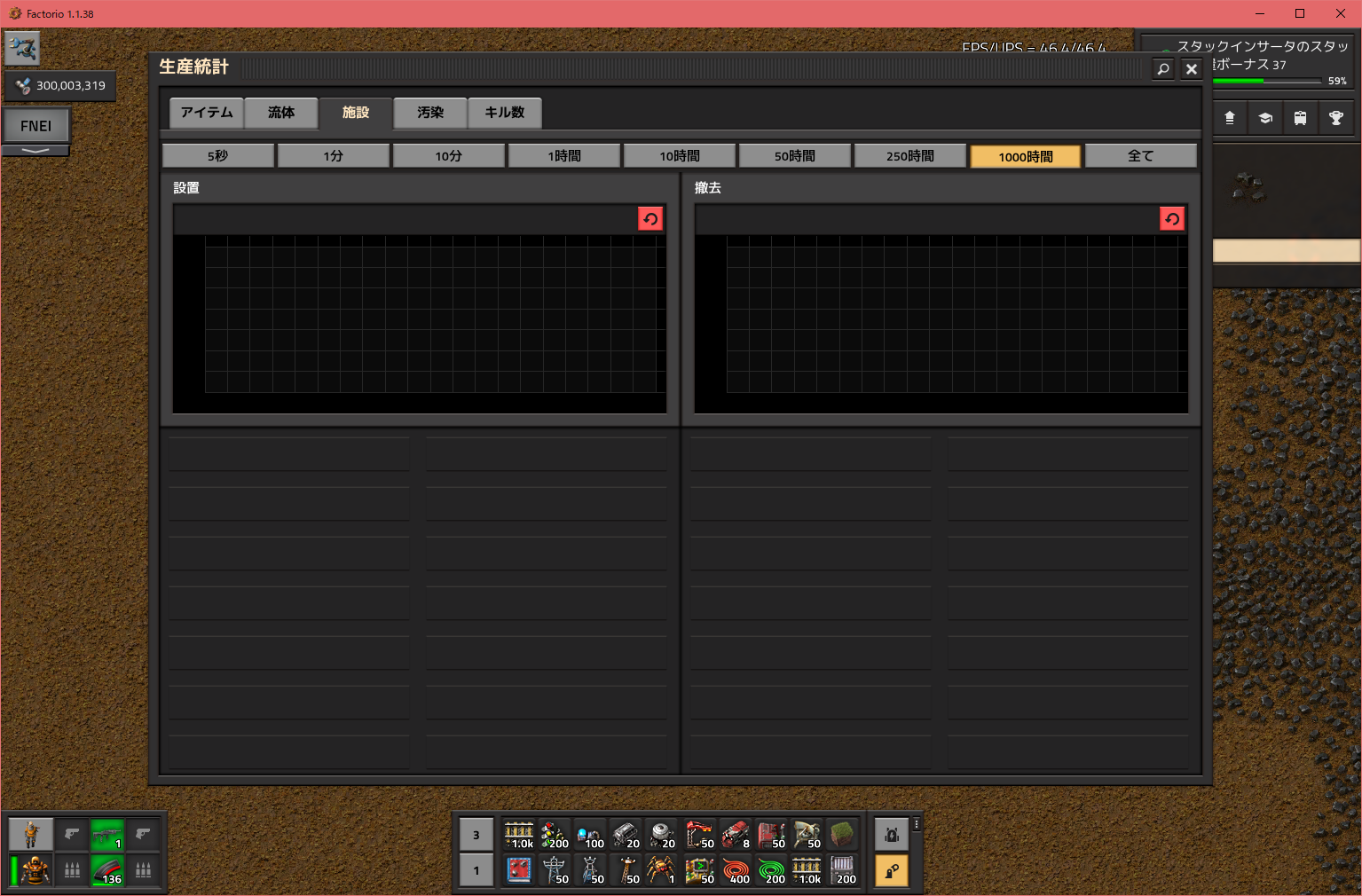Reset the 設置 graph with red button
This screenshot has width=1362, height=896.
[650, 219]
